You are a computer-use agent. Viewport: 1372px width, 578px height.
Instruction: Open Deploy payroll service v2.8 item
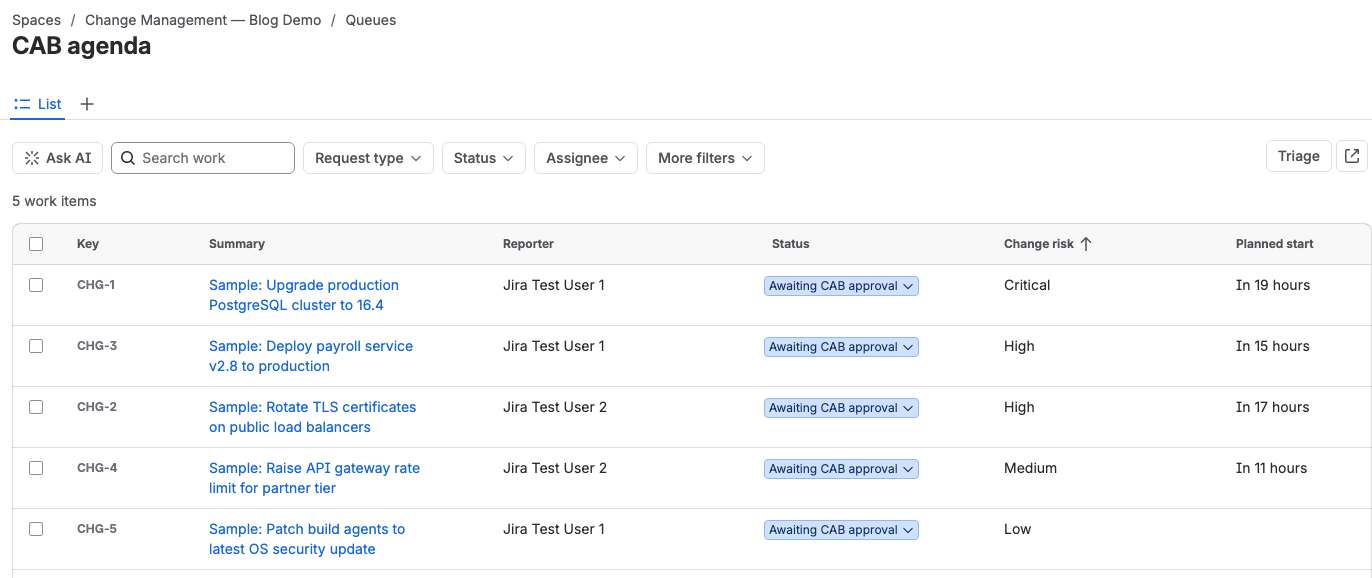point(311,356)
